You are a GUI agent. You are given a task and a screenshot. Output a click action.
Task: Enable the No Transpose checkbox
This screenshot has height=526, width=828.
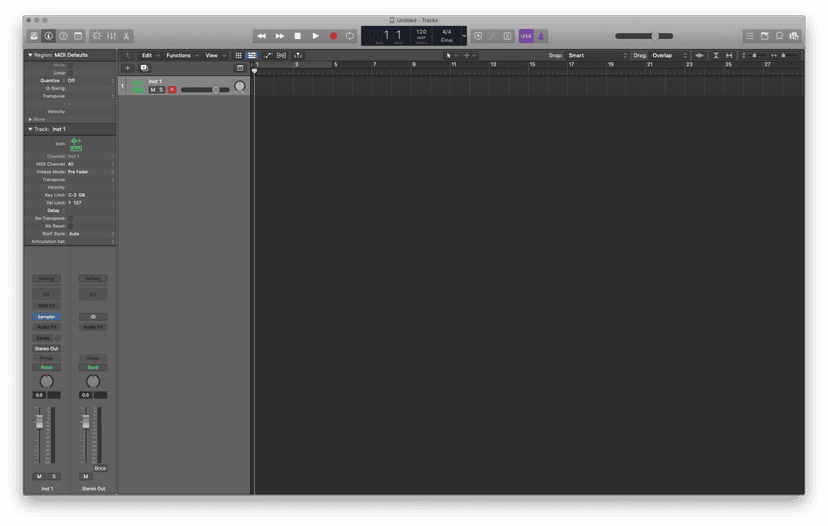(70, 218)
